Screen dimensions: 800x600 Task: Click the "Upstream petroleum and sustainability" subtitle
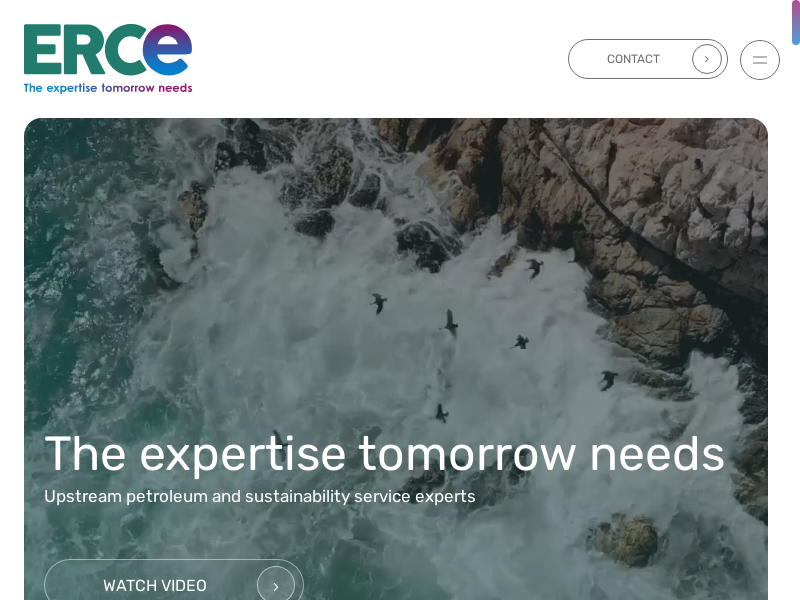pos(259,496)
